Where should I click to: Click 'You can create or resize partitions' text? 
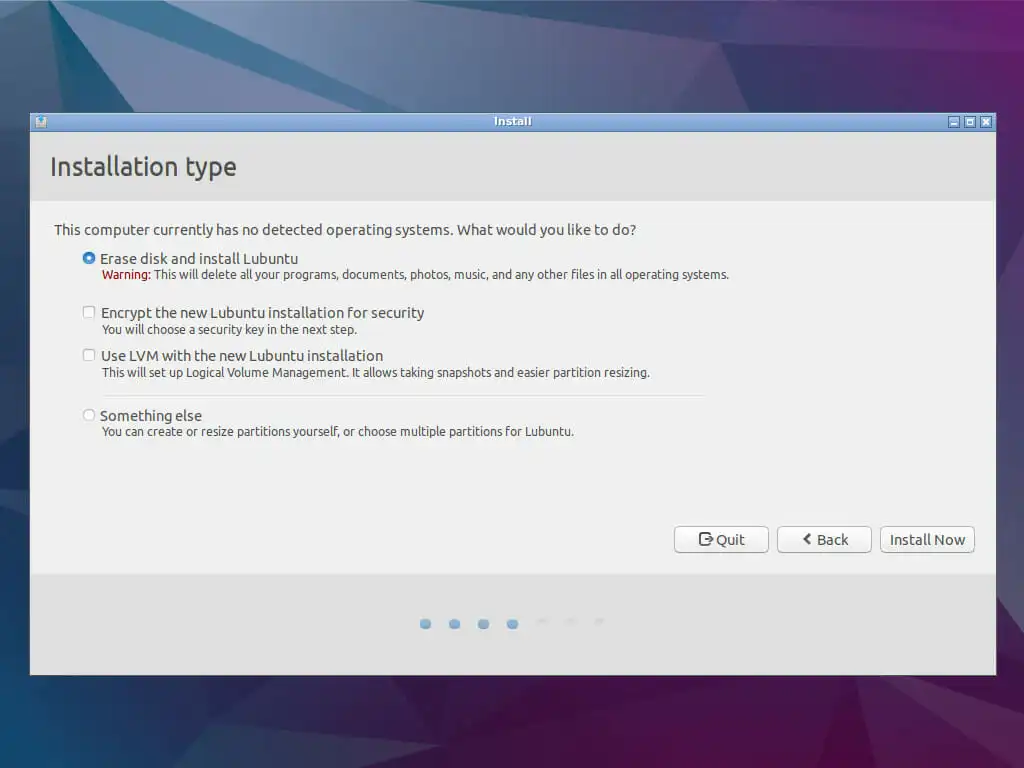338,432
